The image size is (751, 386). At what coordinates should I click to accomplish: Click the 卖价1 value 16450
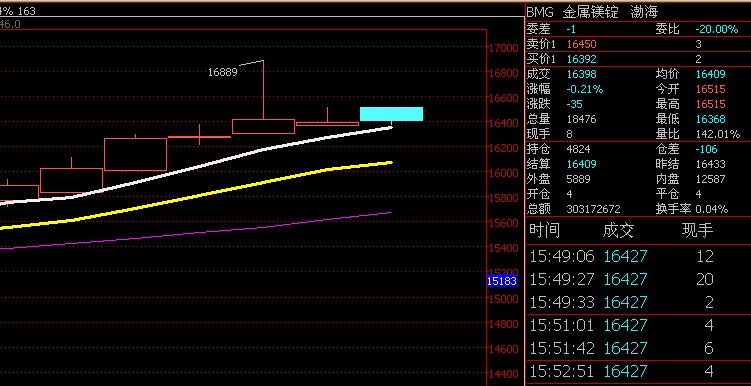point(581,45)
